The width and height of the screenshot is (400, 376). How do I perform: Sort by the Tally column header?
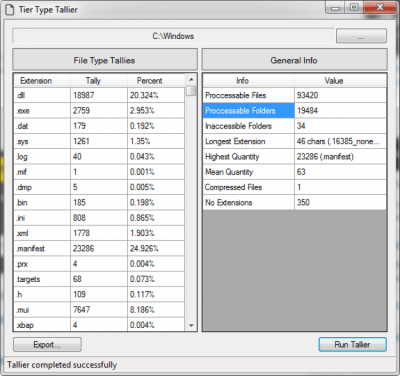tap(99, 81)
